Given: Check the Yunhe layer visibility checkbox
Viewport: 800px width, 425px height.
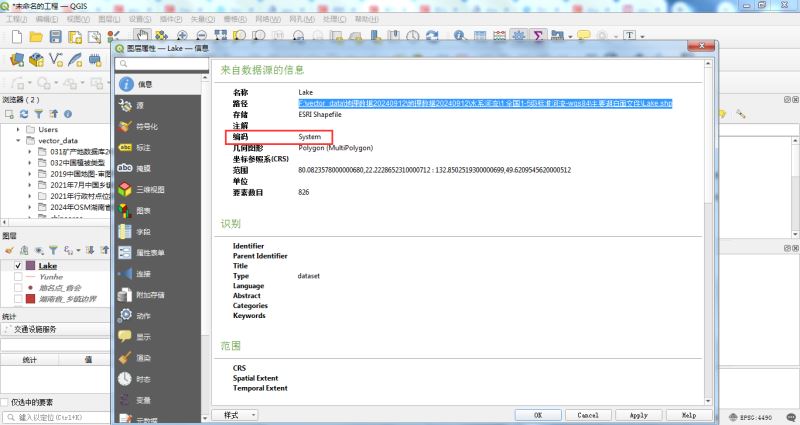Looking at the screenshot, I should tap(18, 277).
